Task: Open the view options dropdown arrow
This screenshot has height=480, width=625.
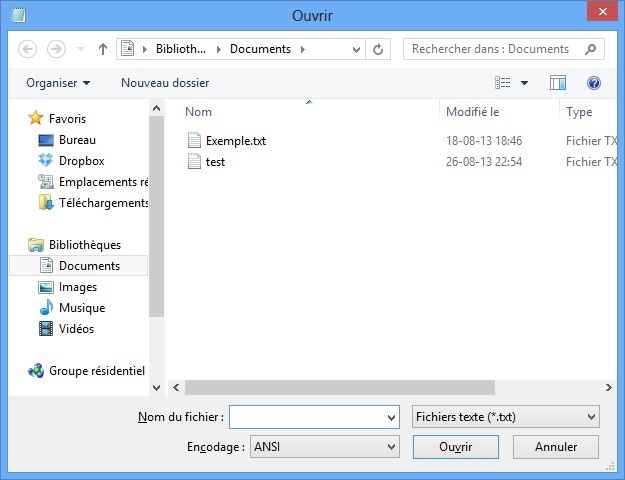Action: pos(524,83)
